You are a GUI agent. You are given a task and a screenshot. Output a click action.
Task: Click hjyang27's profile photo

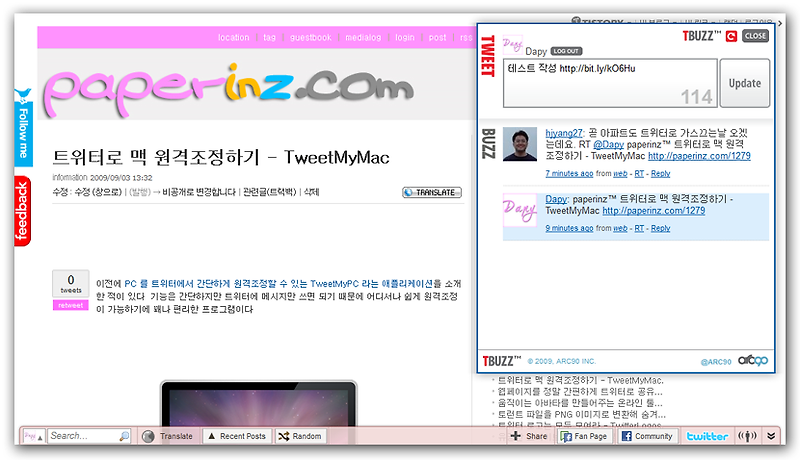coord(520,144)
